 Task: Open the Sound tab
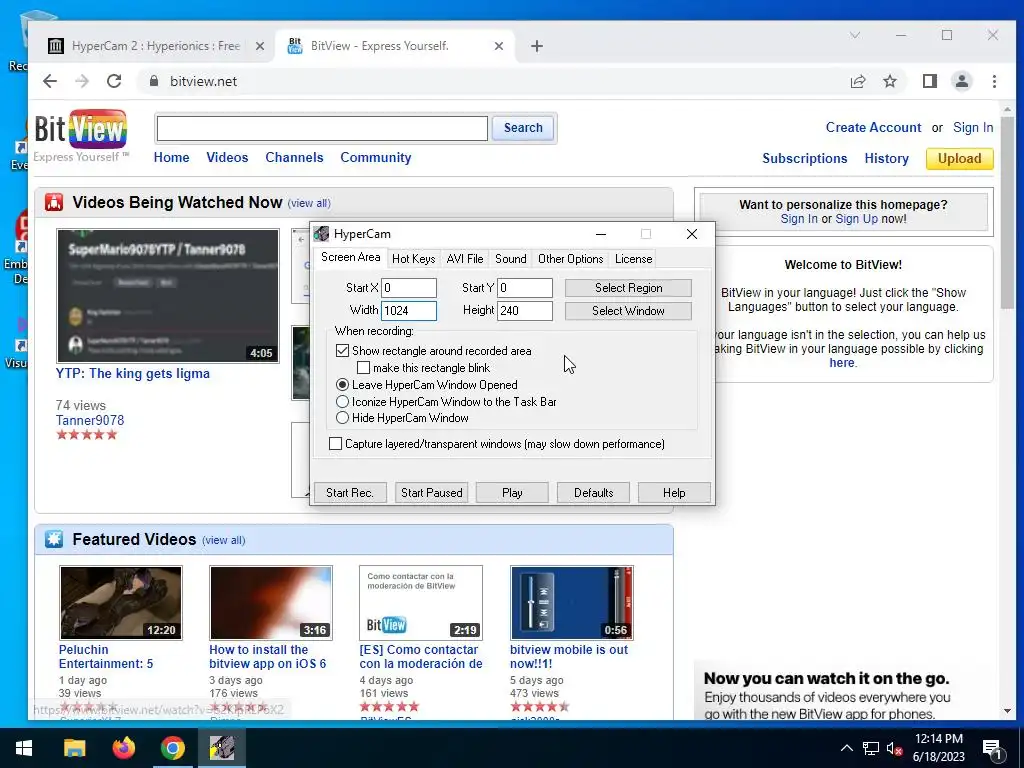[511, 259]
